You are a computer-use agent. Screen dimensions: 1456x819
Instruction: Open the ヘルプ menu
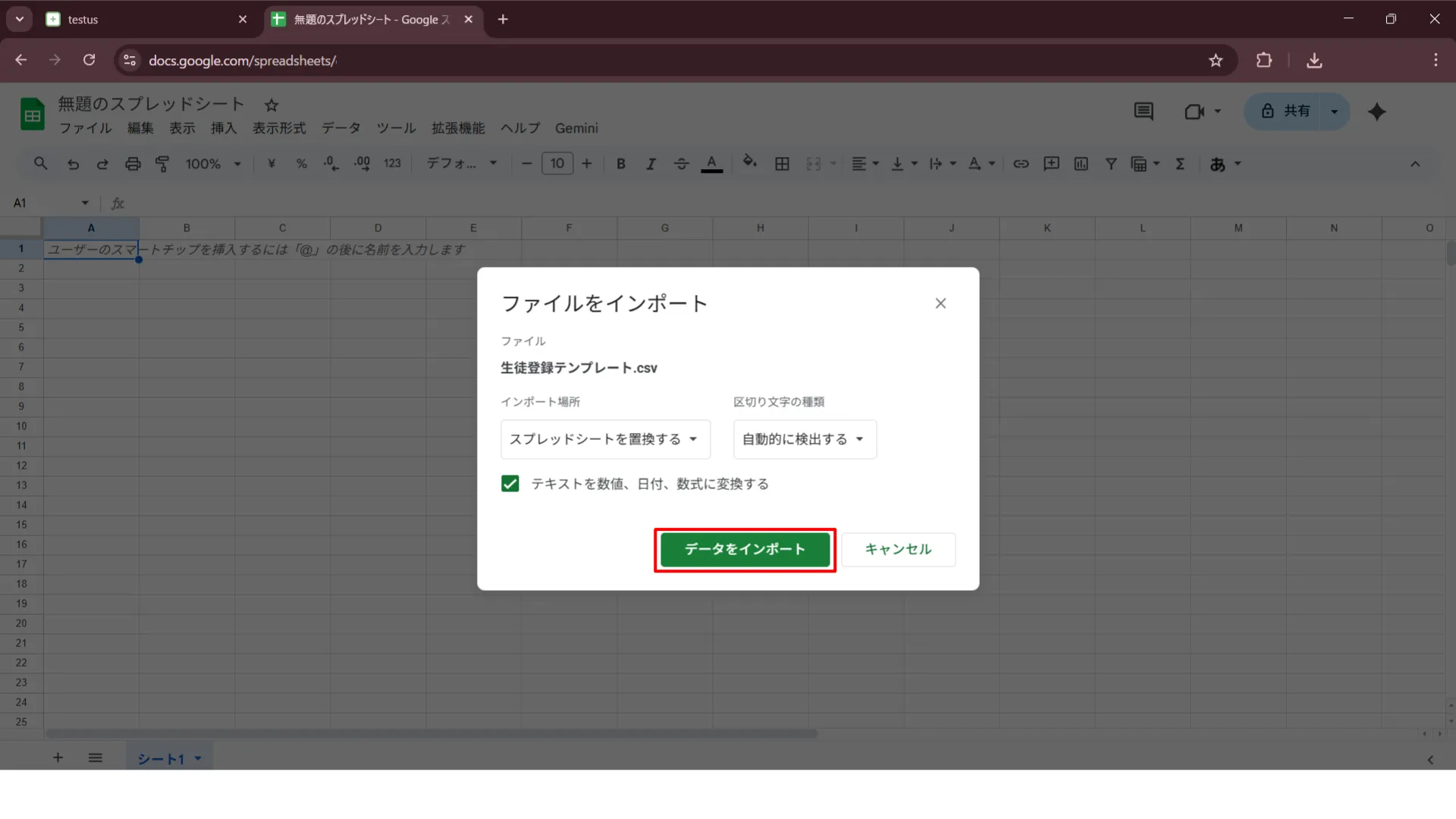(x=520, y=128)
